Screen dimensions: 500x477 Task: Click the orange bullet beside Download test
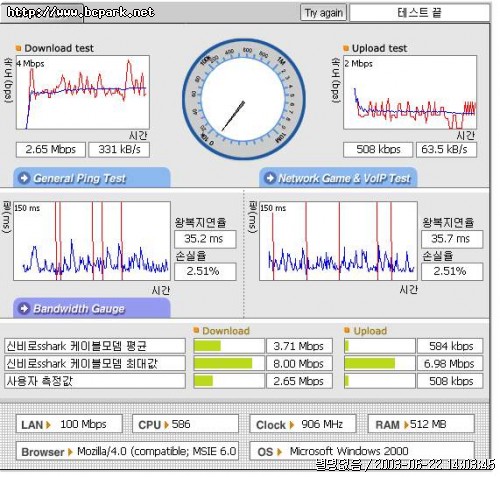[19, 48]
